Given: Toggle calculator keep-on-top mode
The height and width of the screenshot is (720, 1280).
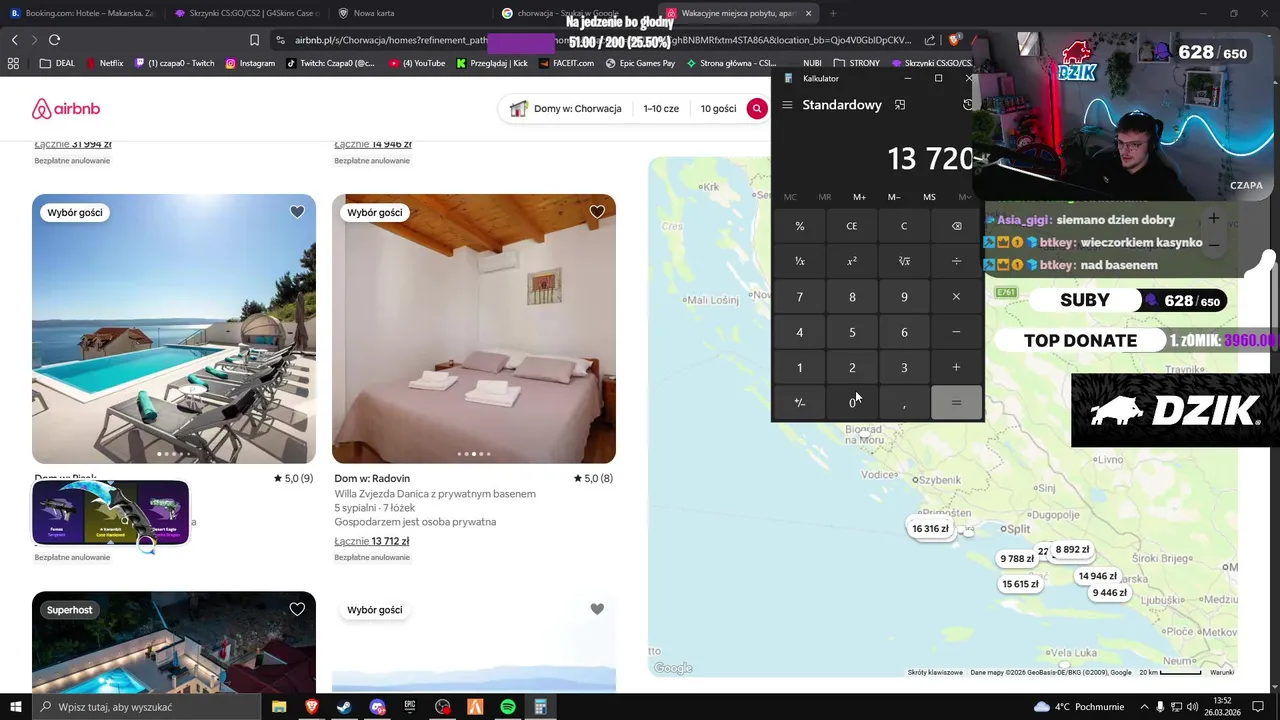Looking at the screenshot, I should [900, 105].
